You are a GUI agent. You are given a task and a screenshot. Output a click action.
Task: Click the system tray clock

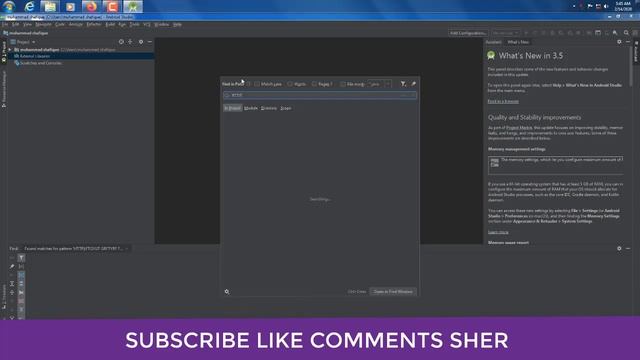tap(623, 6)
